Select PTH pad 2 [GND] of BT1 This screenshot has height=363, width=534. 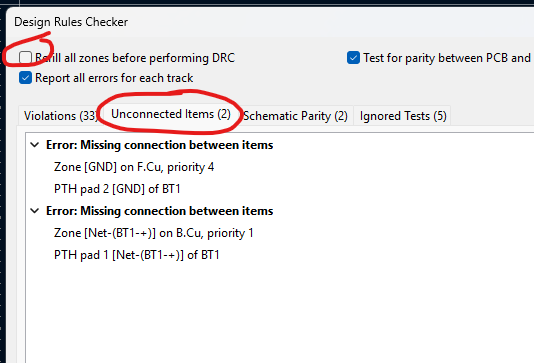tap(117, 189)
